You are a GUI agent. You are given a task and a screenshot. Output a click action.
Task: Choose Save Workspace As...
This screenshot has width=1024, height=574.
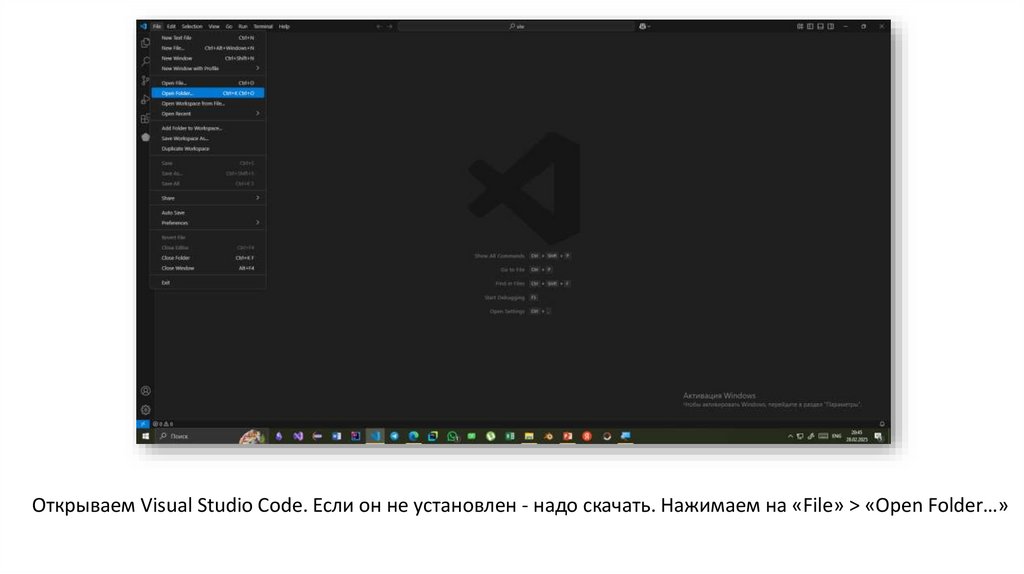(208, 138)
